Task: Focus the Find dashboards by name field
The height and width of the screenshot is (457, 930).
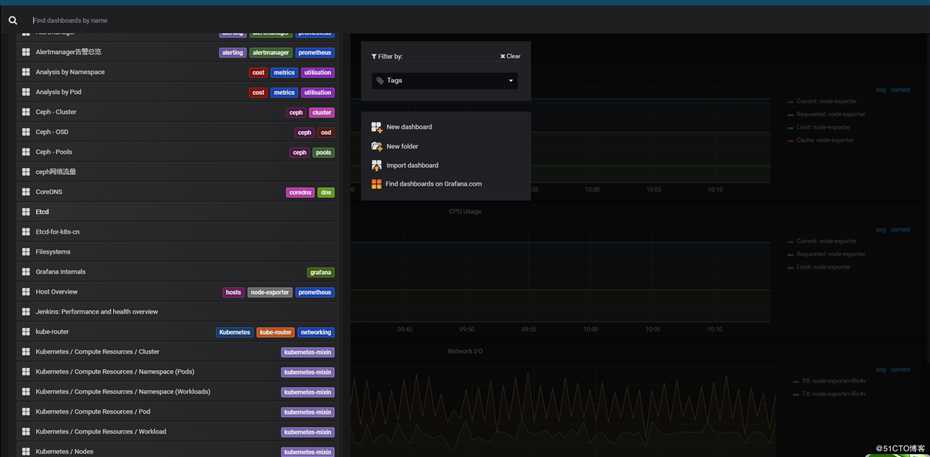Action: point(474,20)
